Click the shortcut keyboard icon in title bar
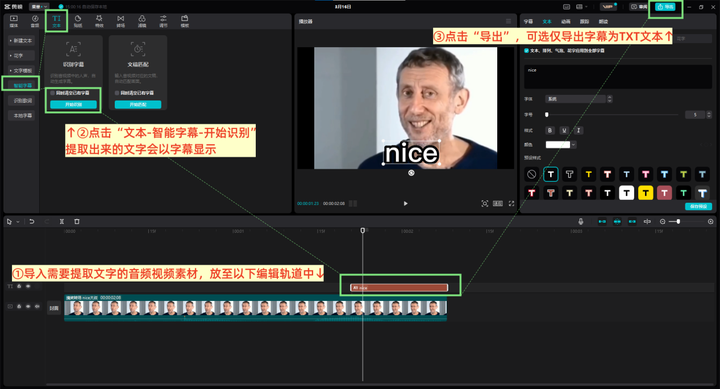This screenshot has width=720, height=389. pos(566,7)
